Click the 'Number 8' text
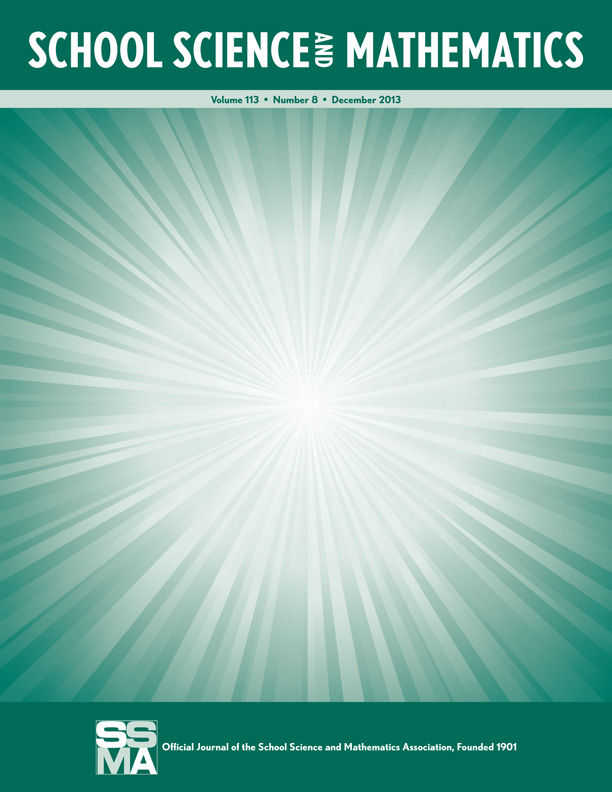The image size is (612, 792). point(295,100)
